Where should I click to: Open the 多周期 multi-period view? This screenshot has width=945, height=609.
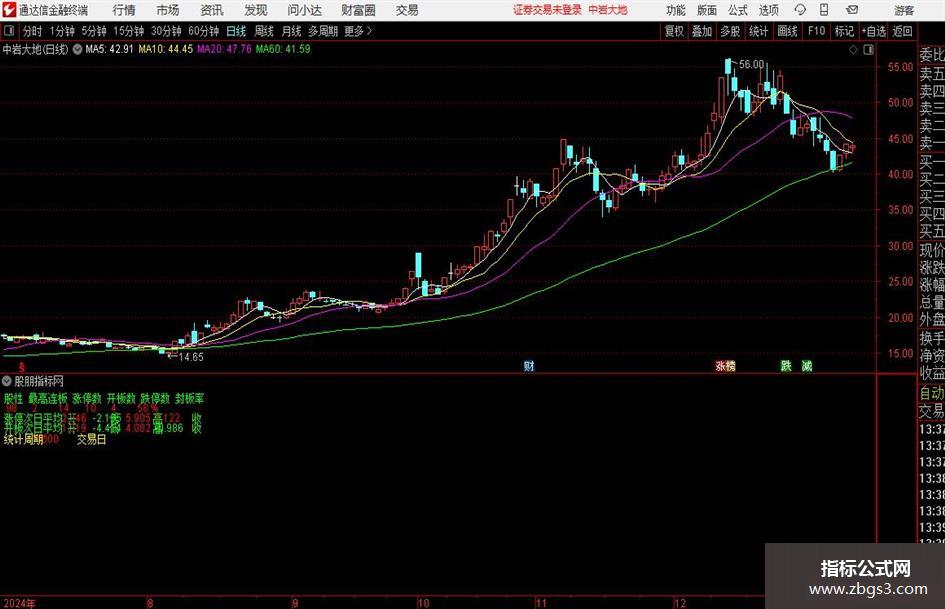point(323,31)
